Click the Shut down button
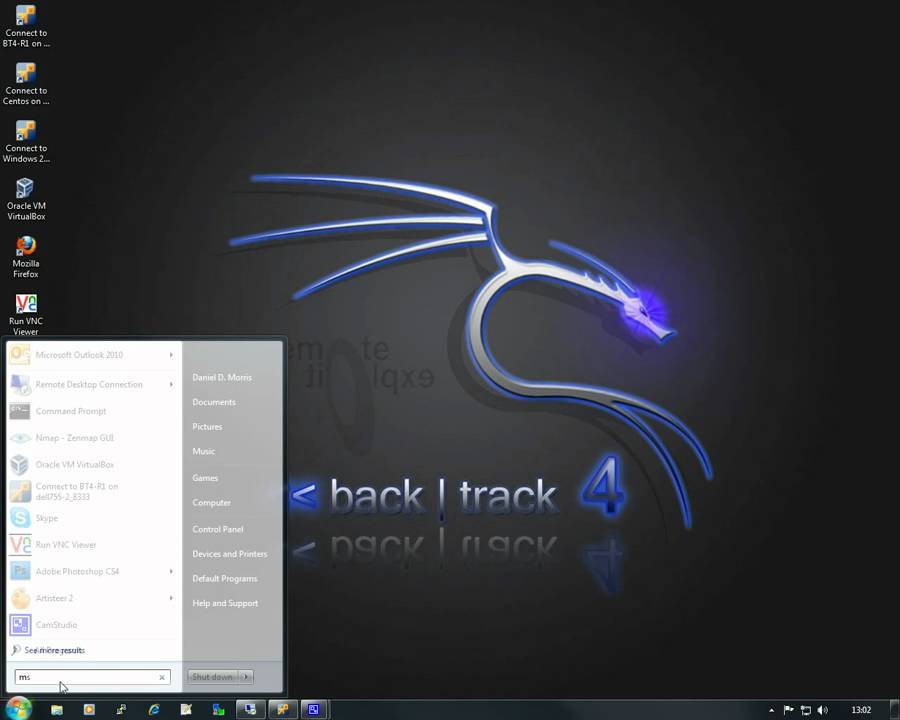Image resolution: width=900 pixels, height=720 pixels. point(213,677)
